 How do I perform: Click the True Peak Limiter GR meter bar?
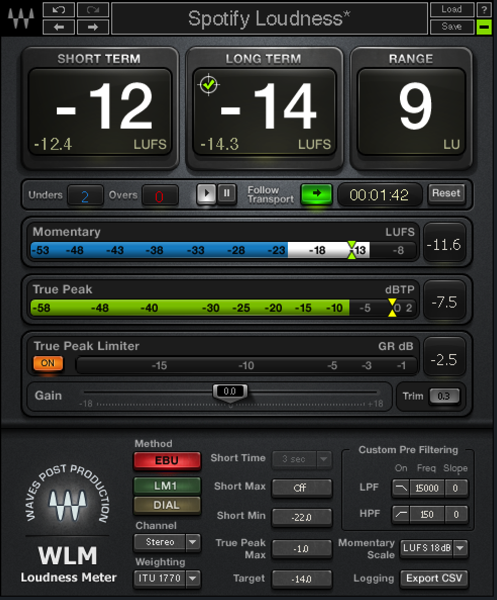click(246, 365)
